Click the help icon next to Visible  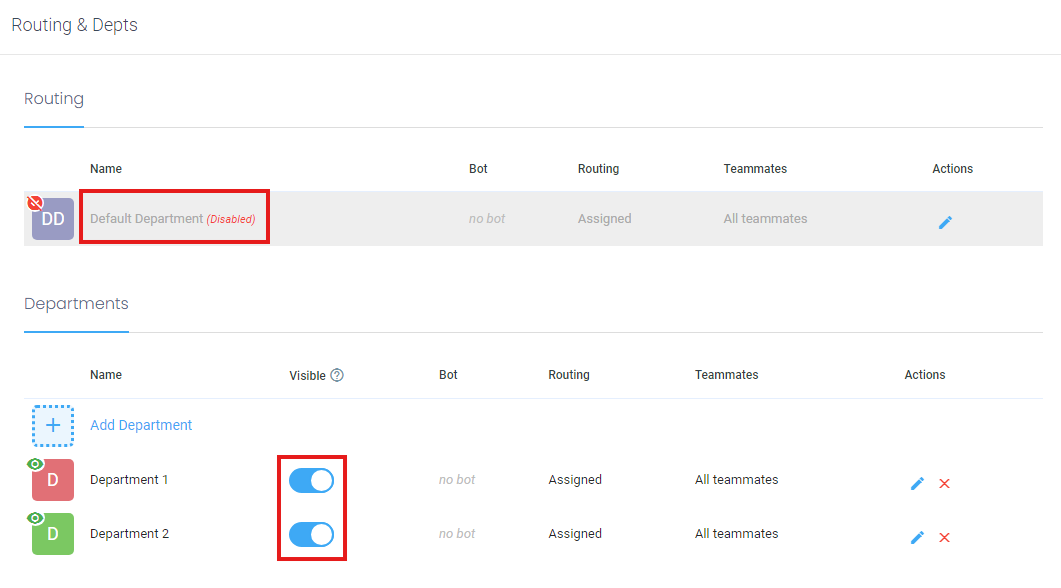[337, 375]
